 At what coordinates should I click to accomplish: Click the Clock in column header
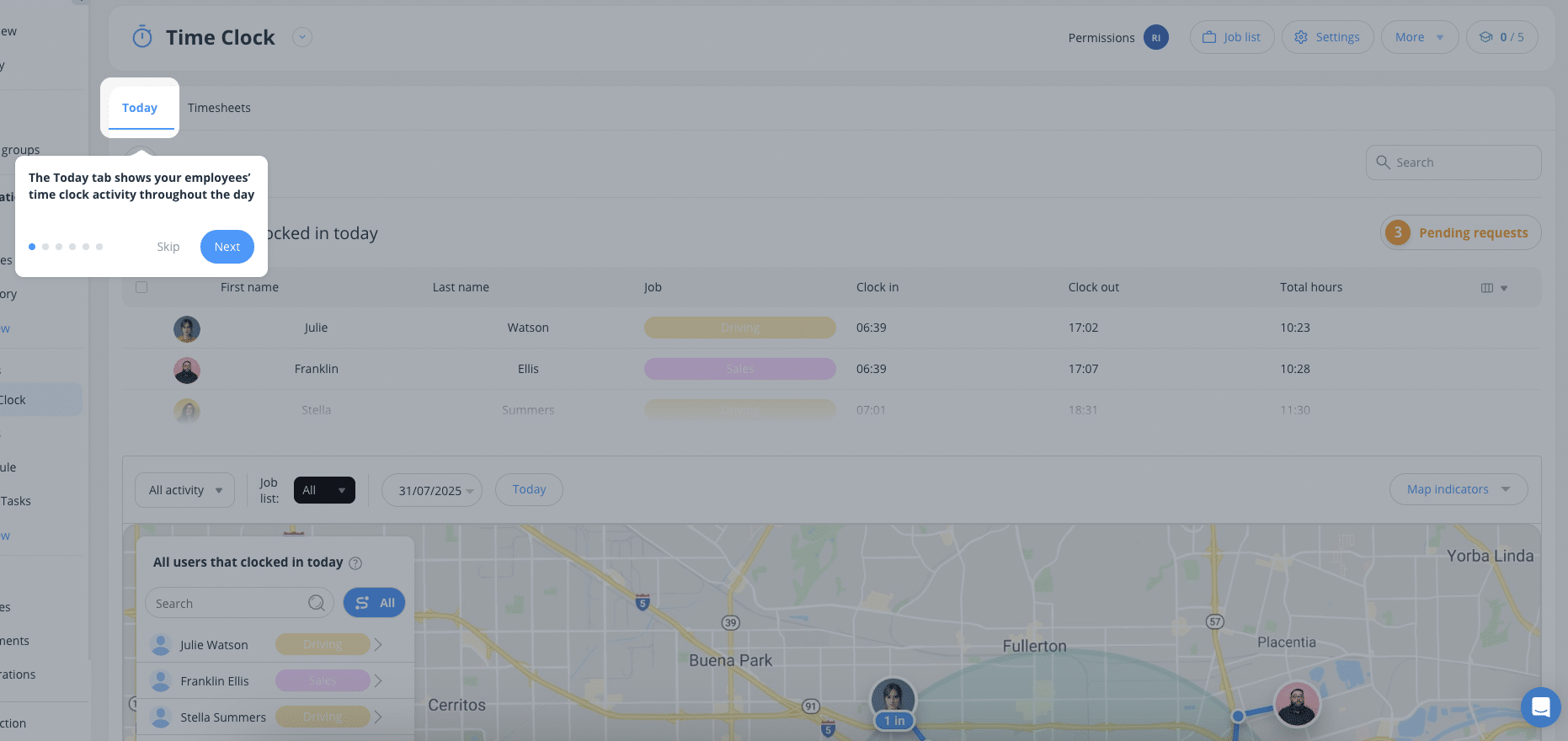pyautogui.click(x=877, y=287)
